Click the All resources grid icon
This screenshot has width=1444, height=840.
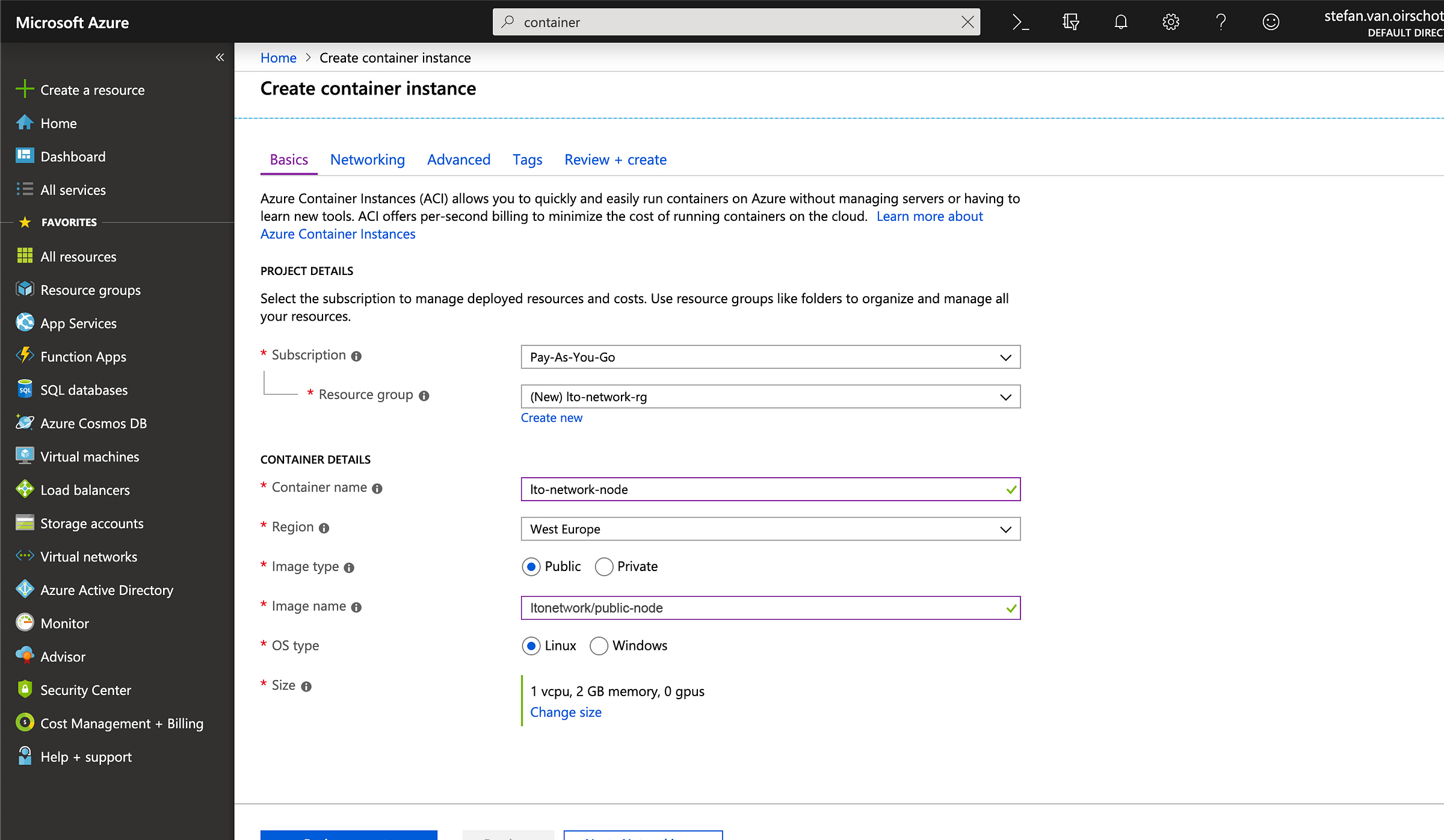(25, 256)
